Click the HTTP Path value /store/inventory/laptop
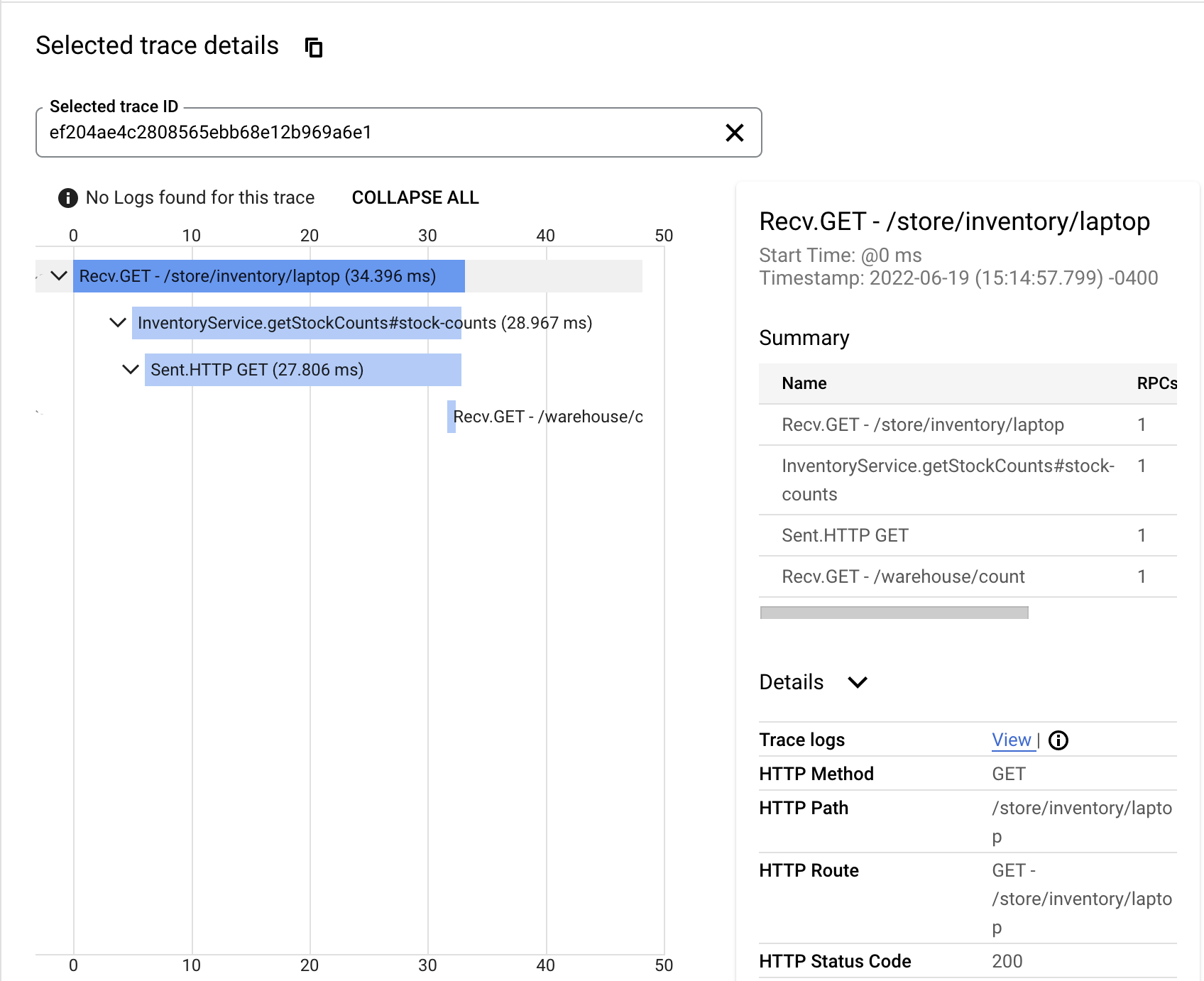This screenshot has width=1204, height=981. coord(1082,822)
